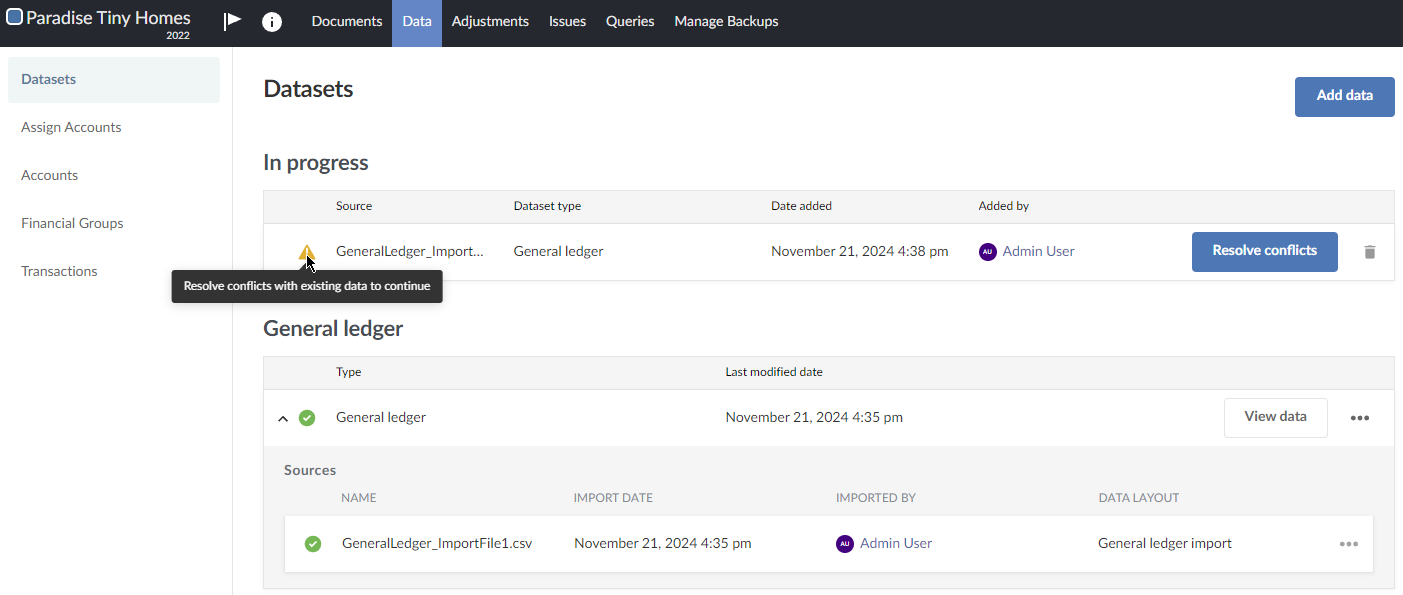Screen dimensions: 1403x595
Task: Select Financial Groups in the left panel
Action: coord(72,222)
